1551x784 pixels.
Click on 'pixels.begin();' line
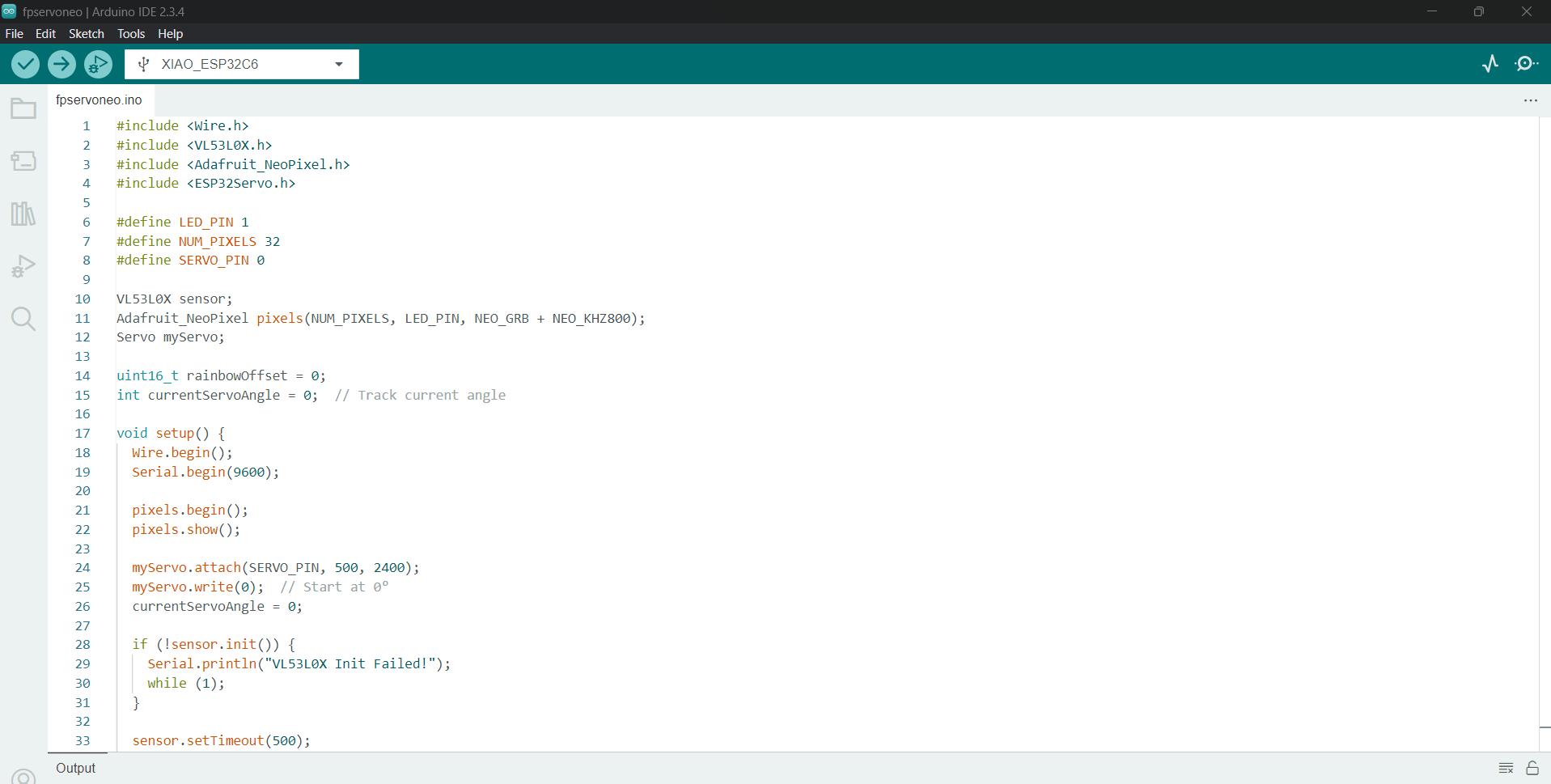click(190, 511)
